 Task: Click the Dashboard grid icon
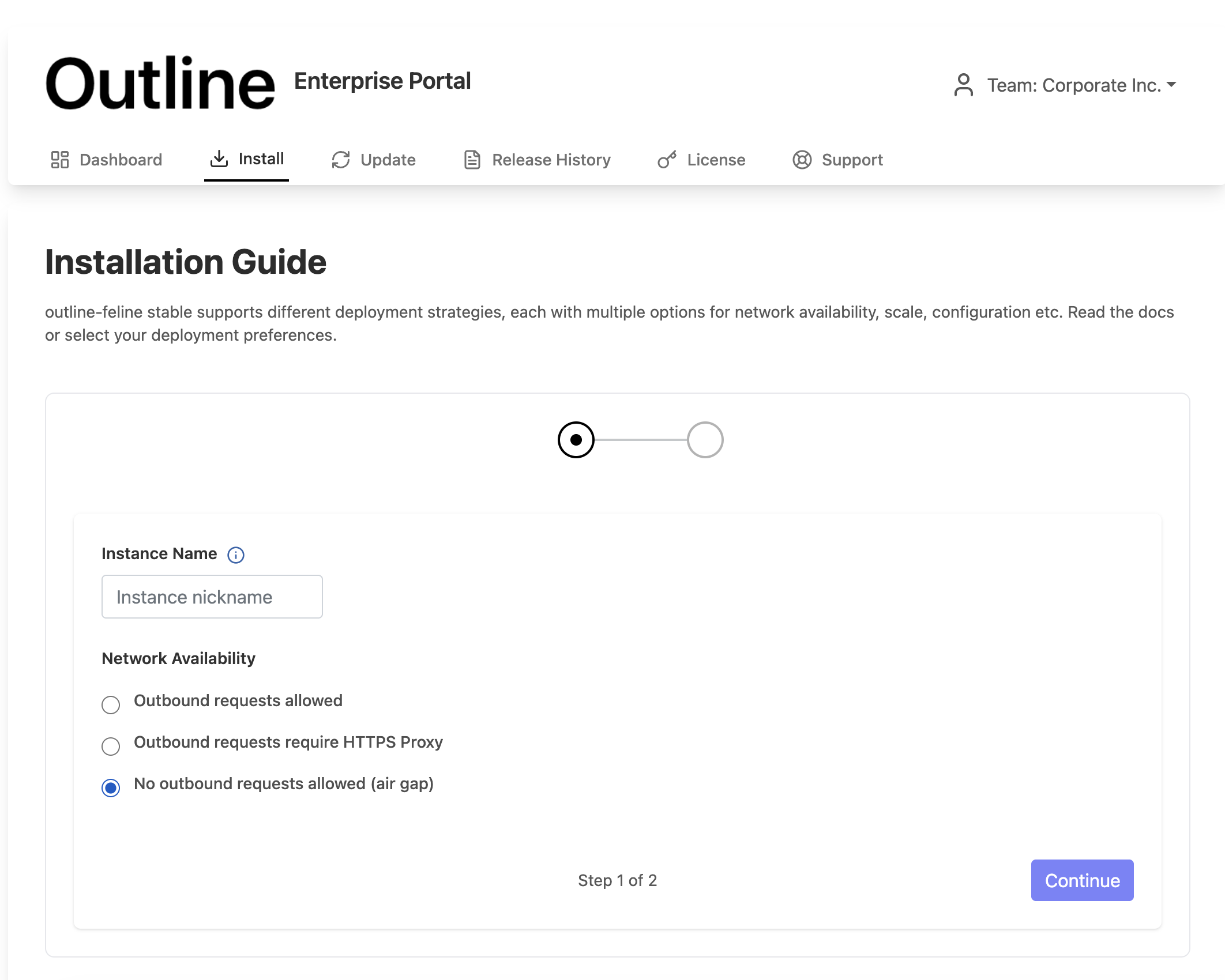tap(60, 160)
